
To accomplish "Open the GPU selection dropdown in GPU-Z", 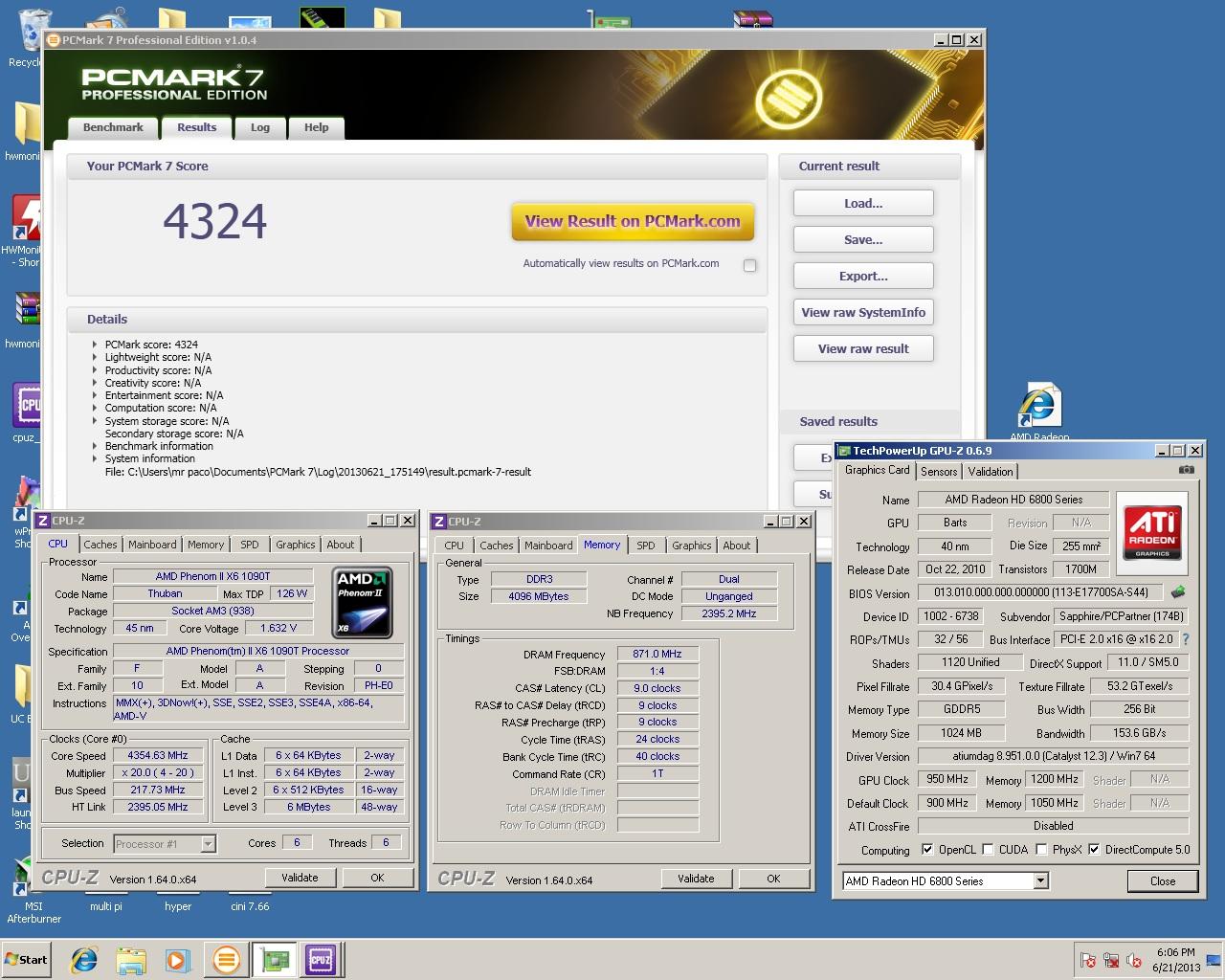I will coord(1040,881).
